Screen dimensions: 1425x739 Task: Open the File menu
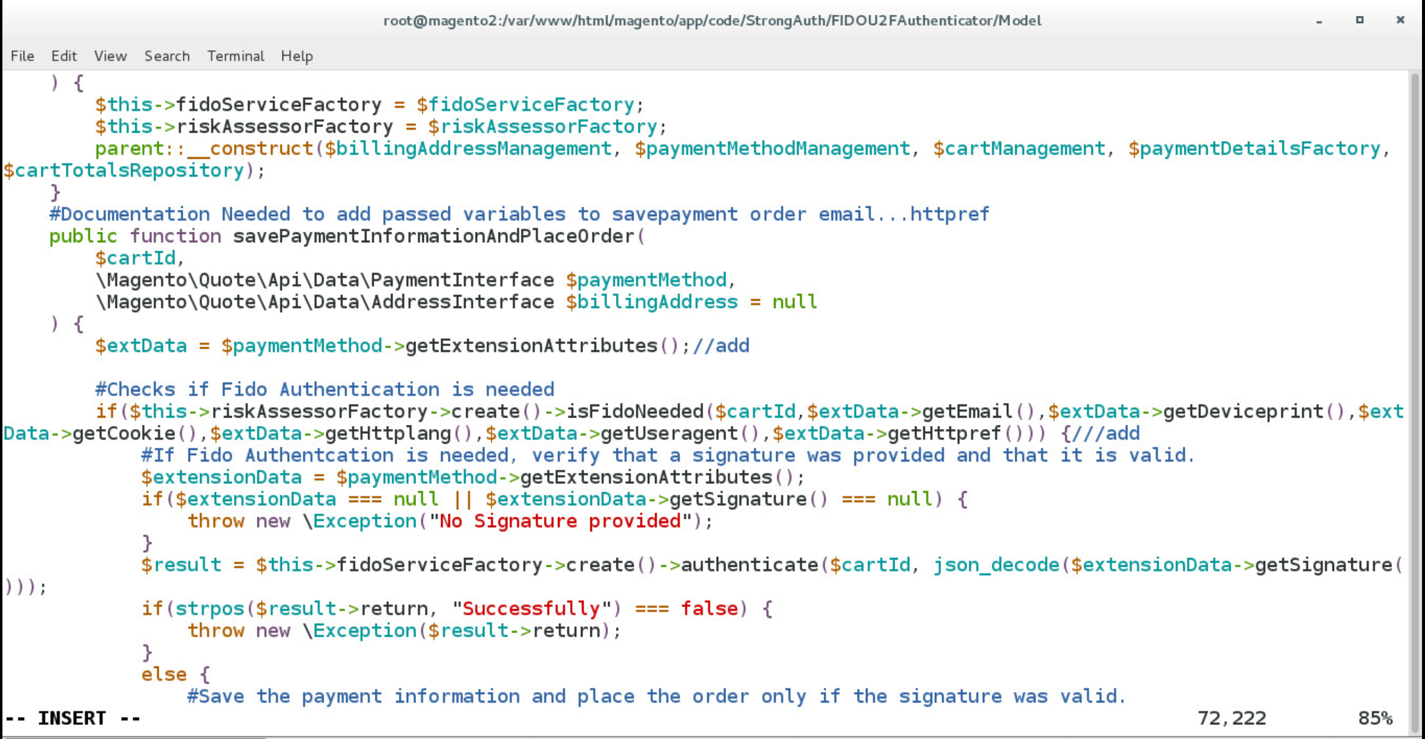coord(22,56)
